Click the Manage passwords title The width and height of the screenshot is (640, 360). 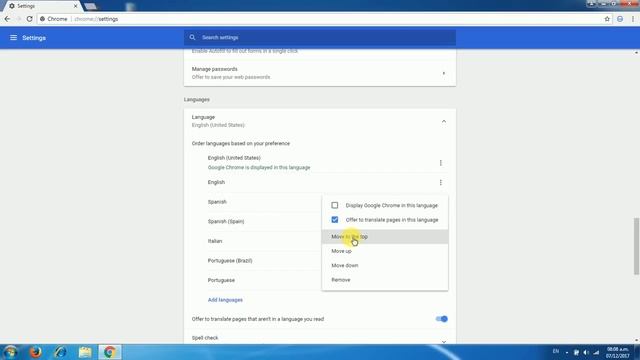point(215,69)
